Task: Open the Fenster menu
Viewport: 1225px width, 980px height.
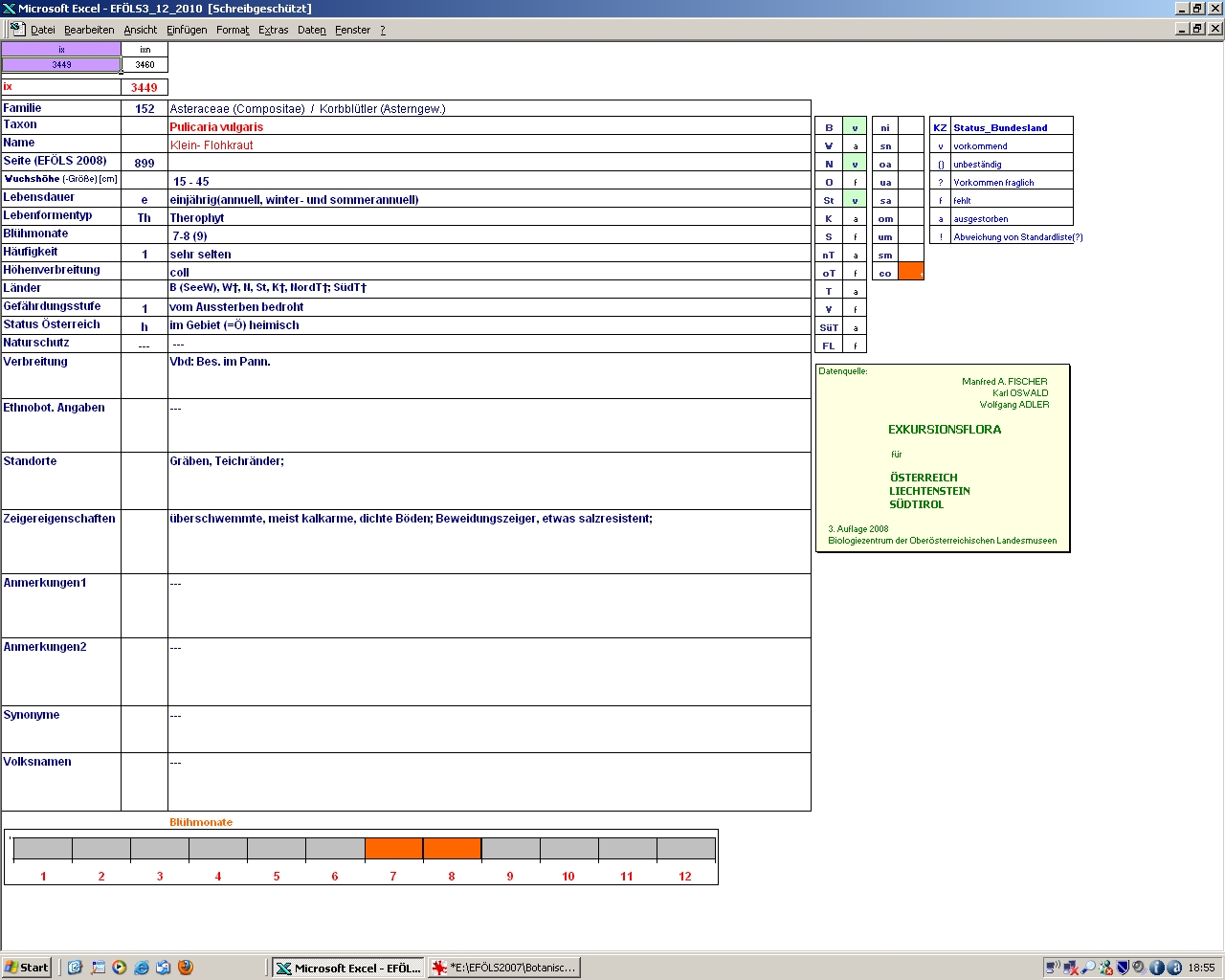Action: click(352, 30)
